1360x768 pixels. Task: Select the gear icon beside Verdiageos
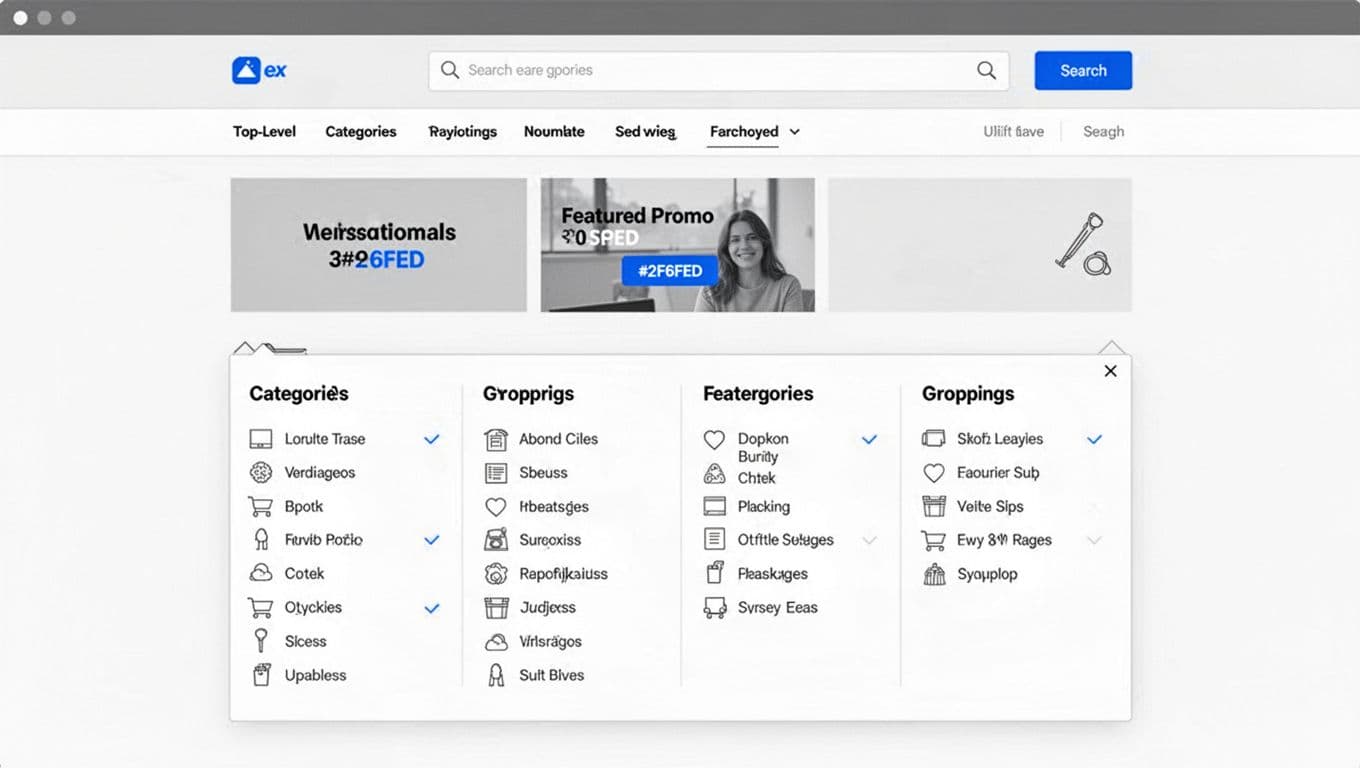click(x=259, y=473)
